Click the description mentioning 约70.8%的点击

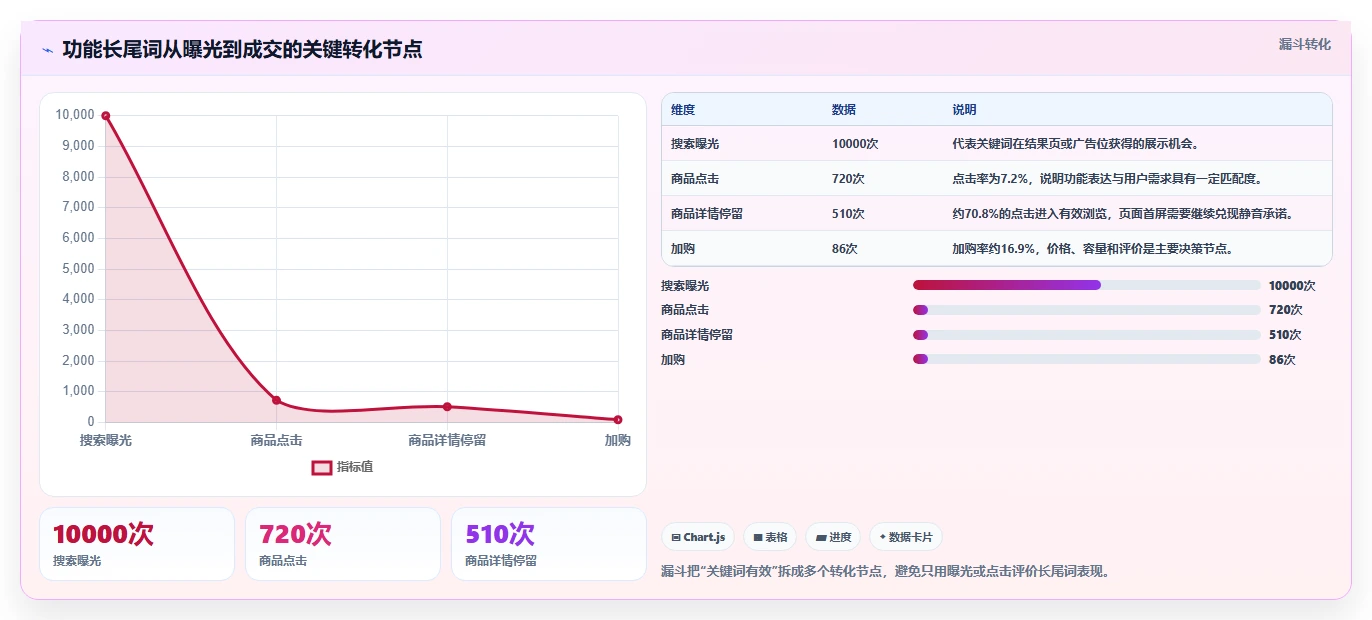[x=1122, y=214]
